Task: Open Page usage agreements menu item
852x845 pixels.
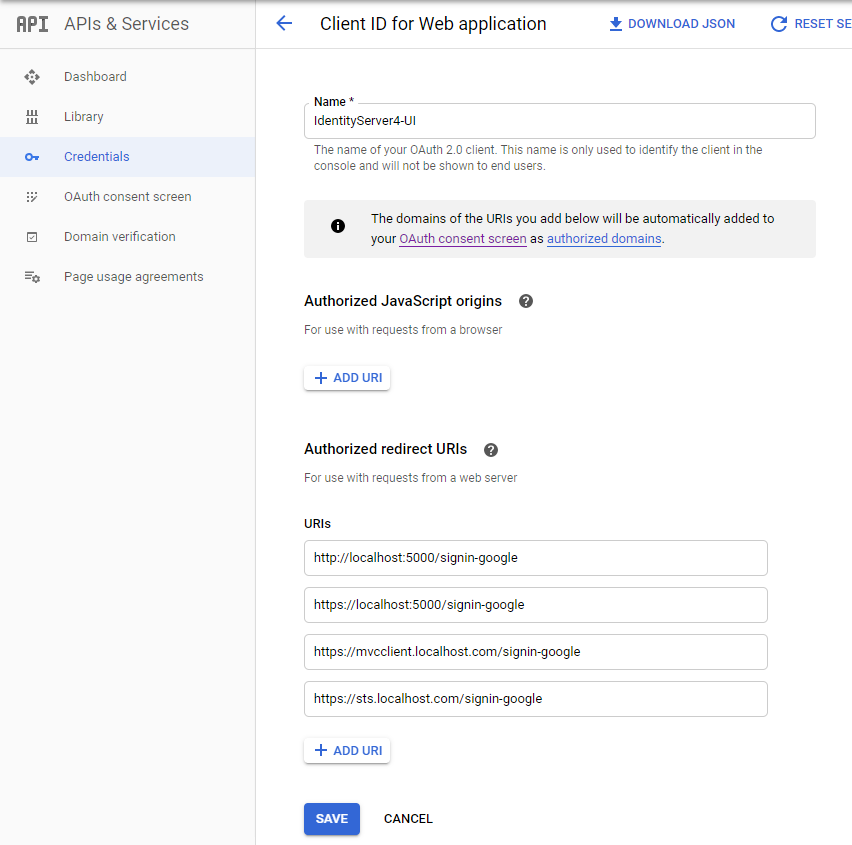Action: pos(128,277)
